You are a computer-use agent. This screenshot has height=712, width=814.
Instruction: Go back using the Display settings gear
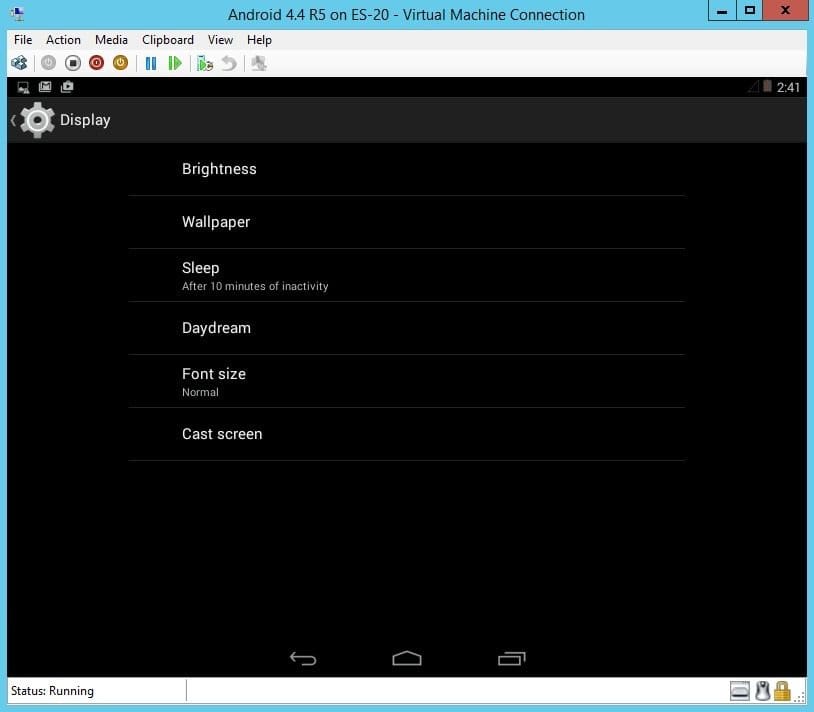click(x=36, y=120)
